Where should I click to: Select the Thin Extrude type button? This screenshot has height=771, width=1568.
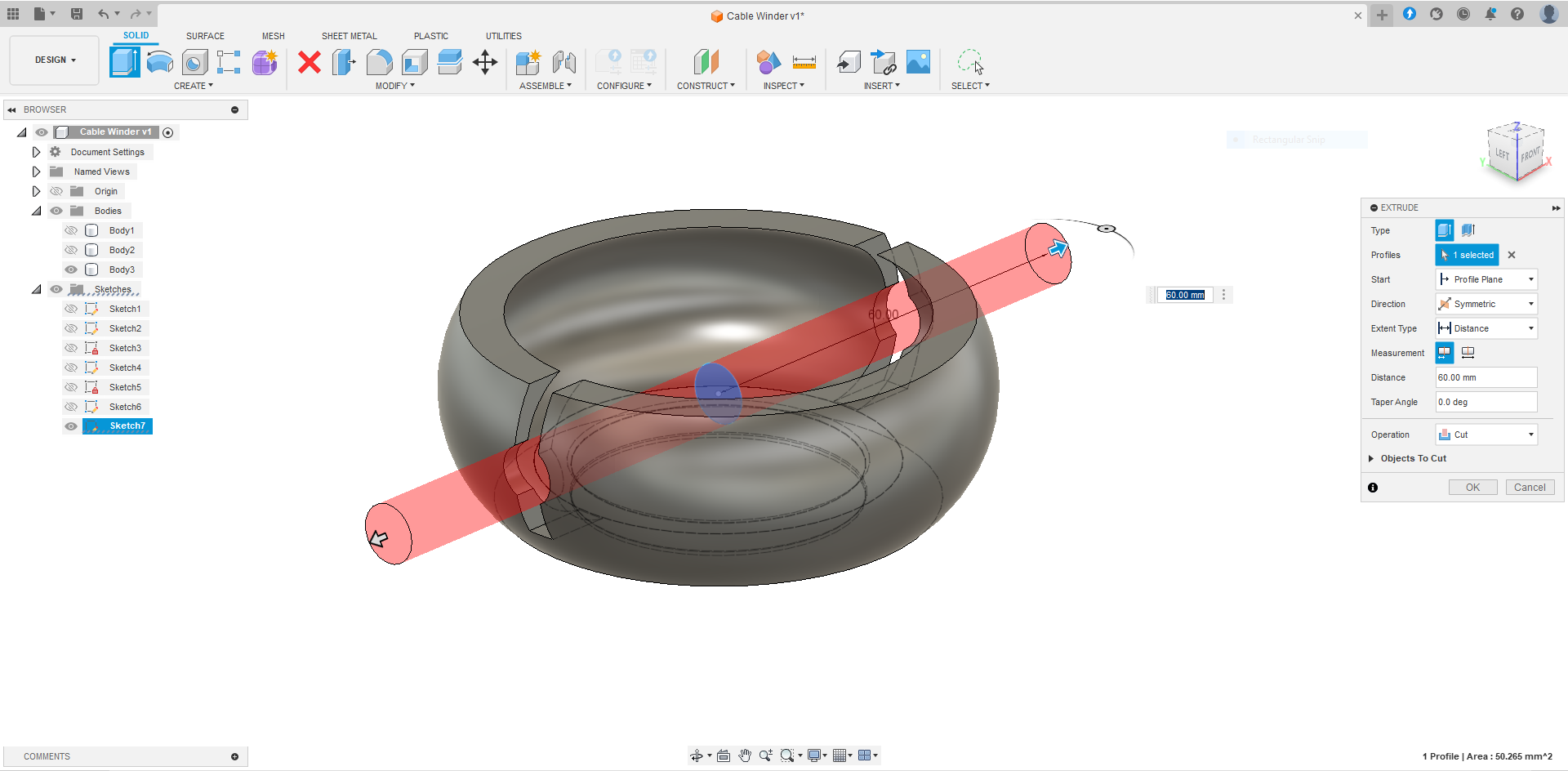click(1468, 230)
